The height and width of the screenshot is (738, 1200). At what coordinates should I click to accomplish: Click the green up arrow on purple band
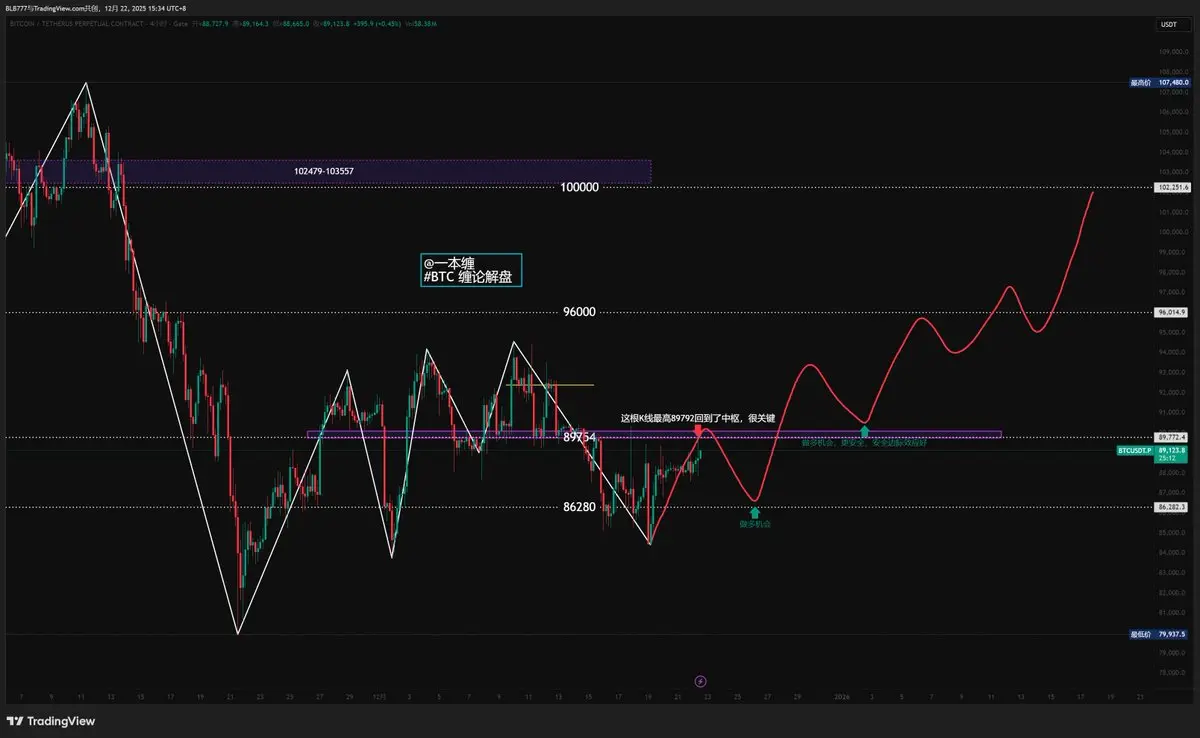click(864, 431)
